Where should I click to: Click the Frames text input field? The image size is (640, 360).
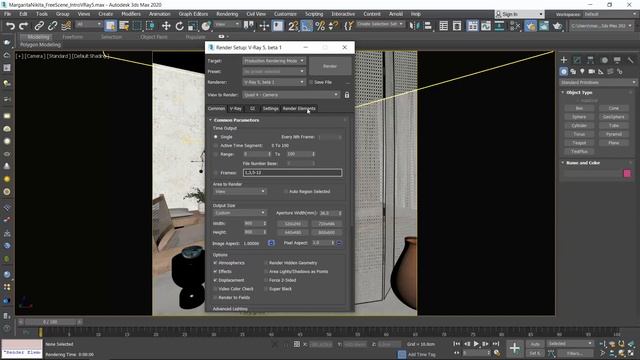point(292,173)
